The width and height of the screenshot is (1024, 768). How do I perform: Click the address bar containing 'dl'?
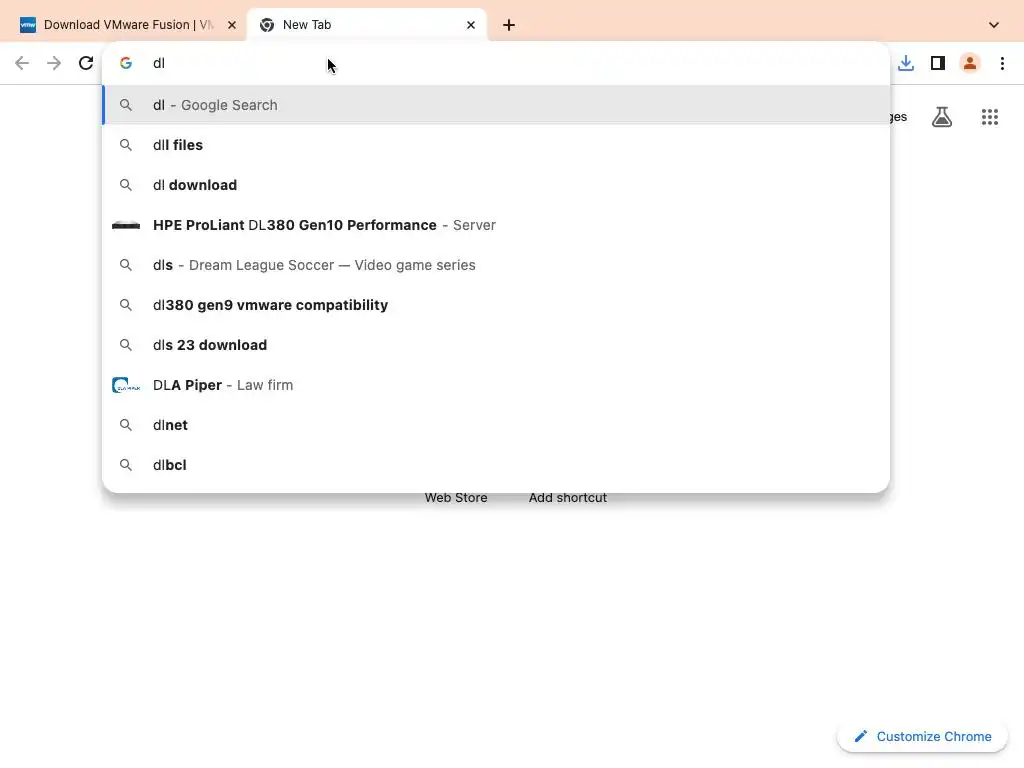point(496,63)
